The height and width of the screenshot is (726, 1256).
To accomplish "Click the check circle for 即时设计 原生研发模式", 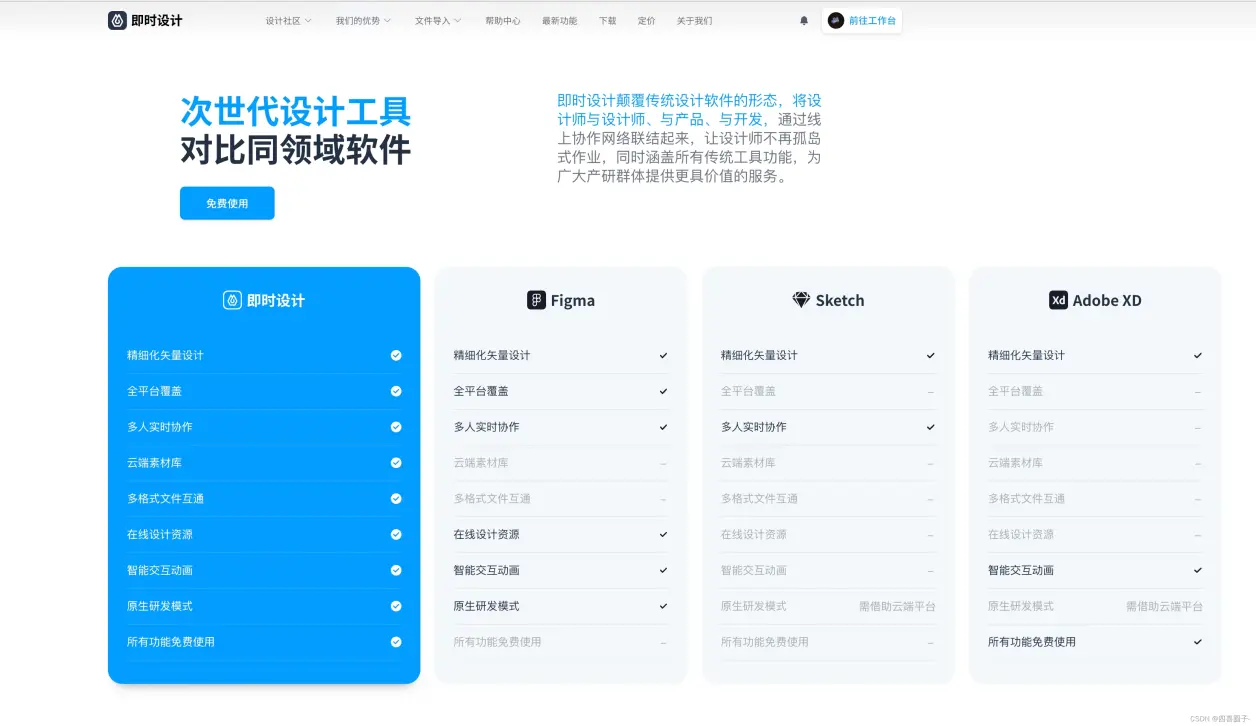I will click(396, 606).
